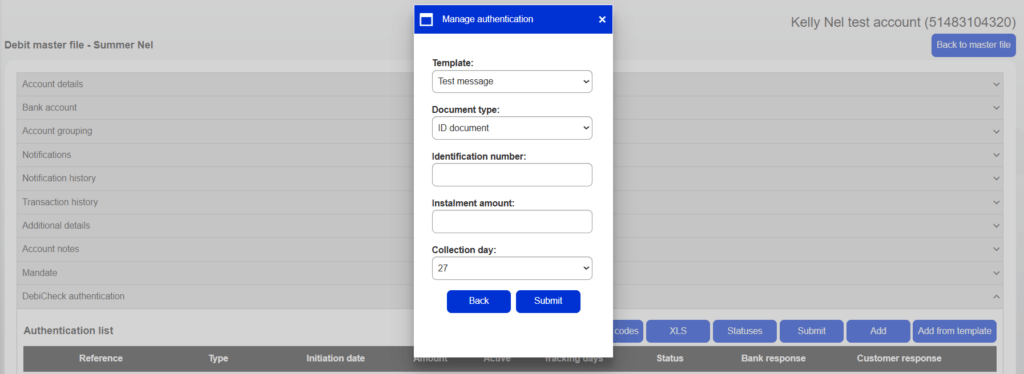
Task: Click the Authentication list heading
Action: (69, 330)
